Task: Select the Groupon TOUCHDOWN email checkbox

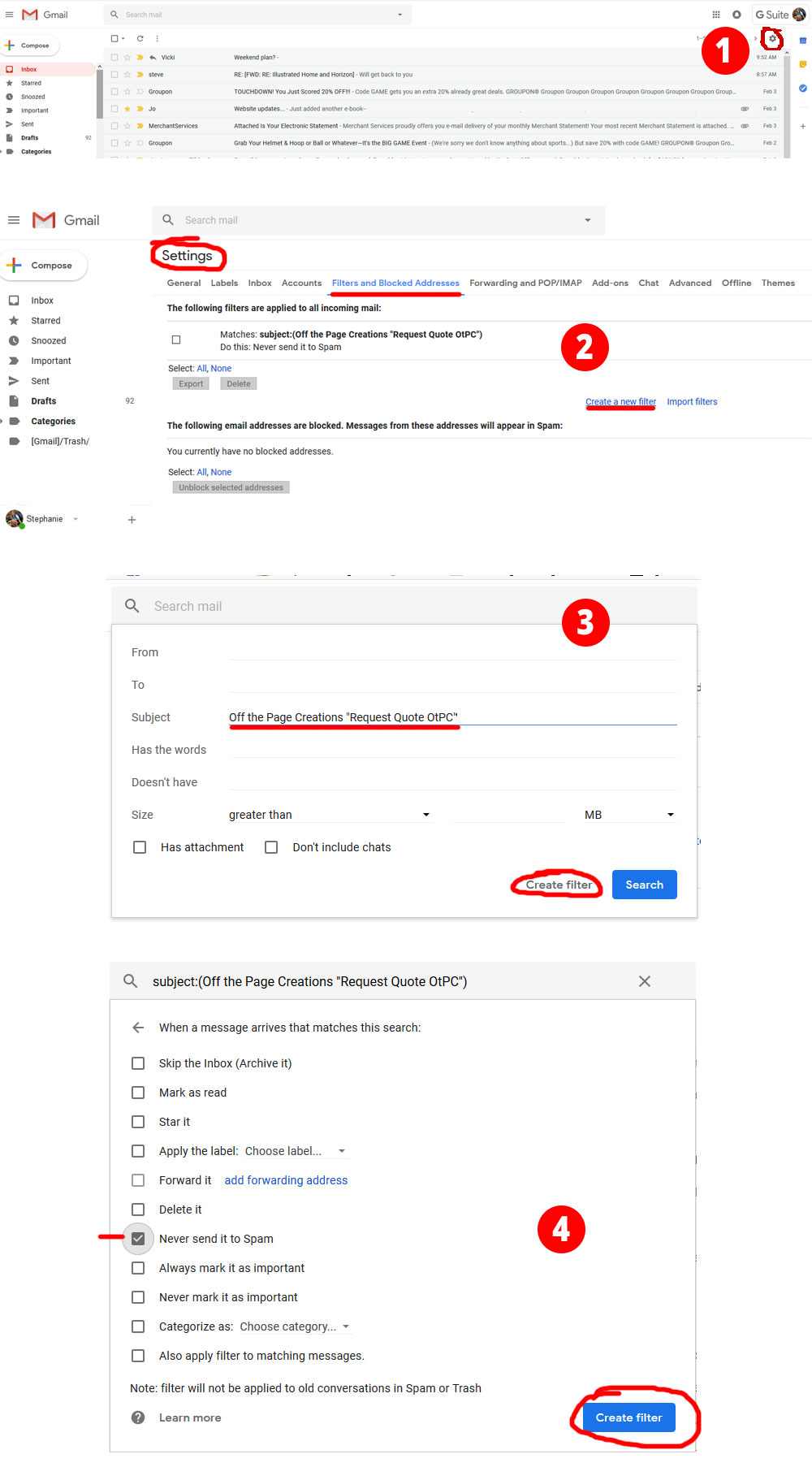Action: pyautogui.click(x=114, y=92)
